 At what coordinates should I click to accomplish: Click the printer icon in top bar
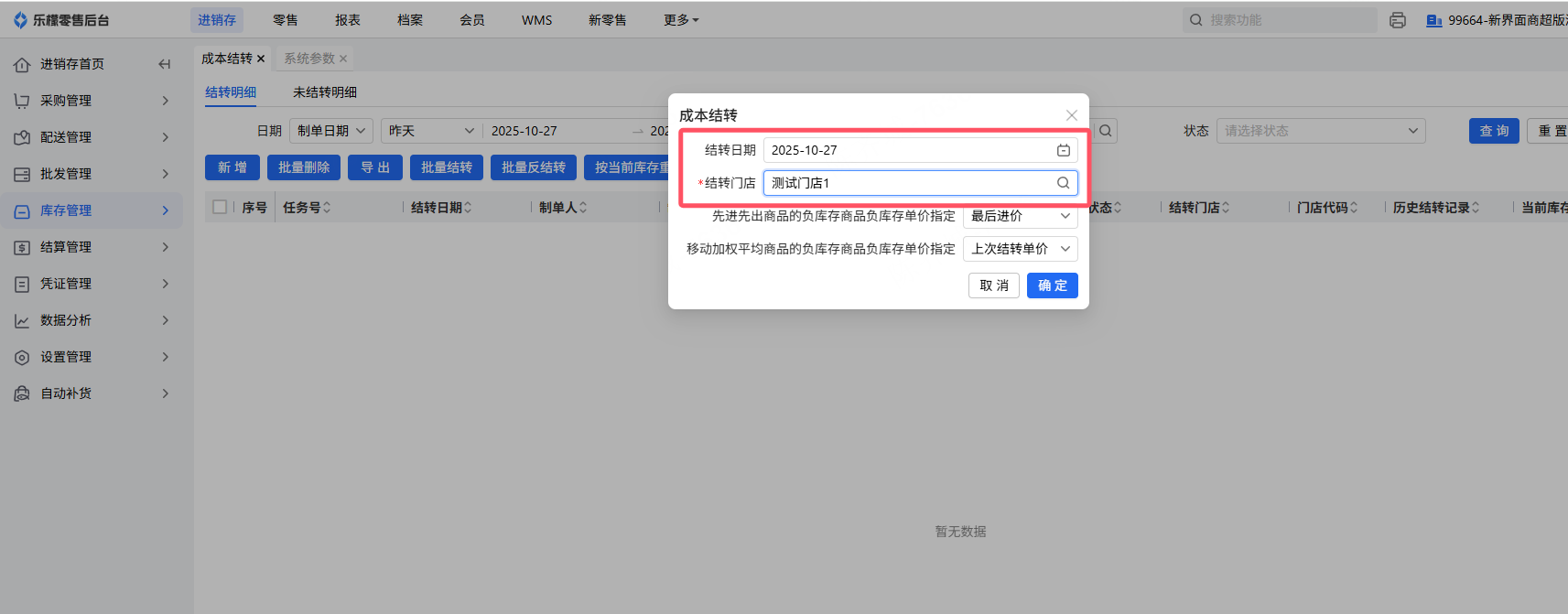click(1397, 20)
